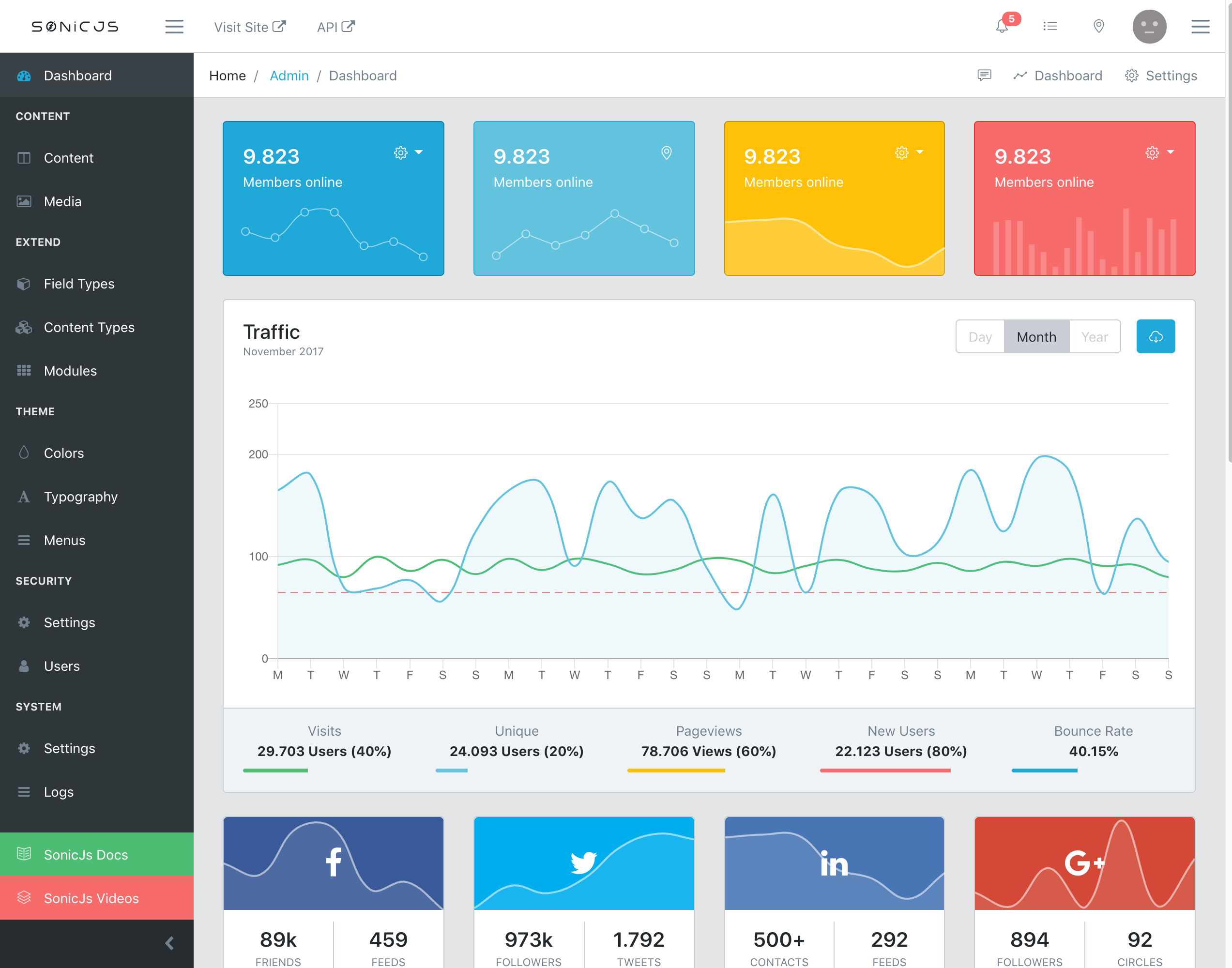Click the Admin breadcrumb link
This screenshot has height=968, width=1232.
[289, 76]
